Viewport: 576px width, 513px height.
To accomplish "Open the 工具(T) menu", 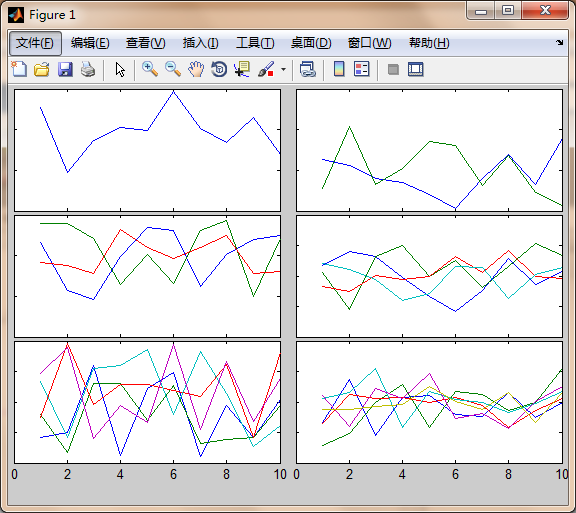I will (x=255, y=43).
